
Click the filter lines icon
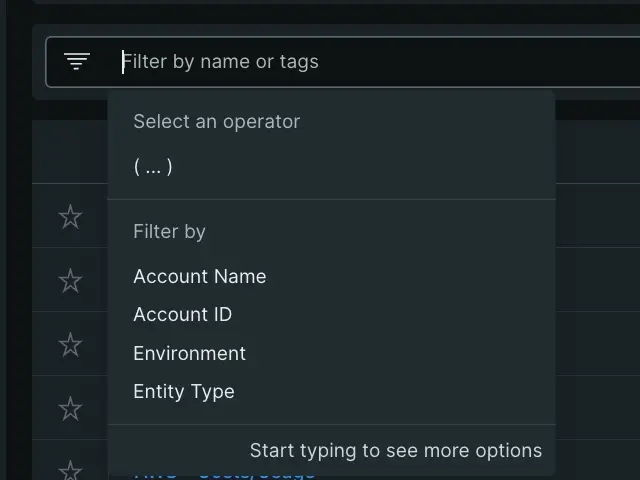tap(77, 61)
